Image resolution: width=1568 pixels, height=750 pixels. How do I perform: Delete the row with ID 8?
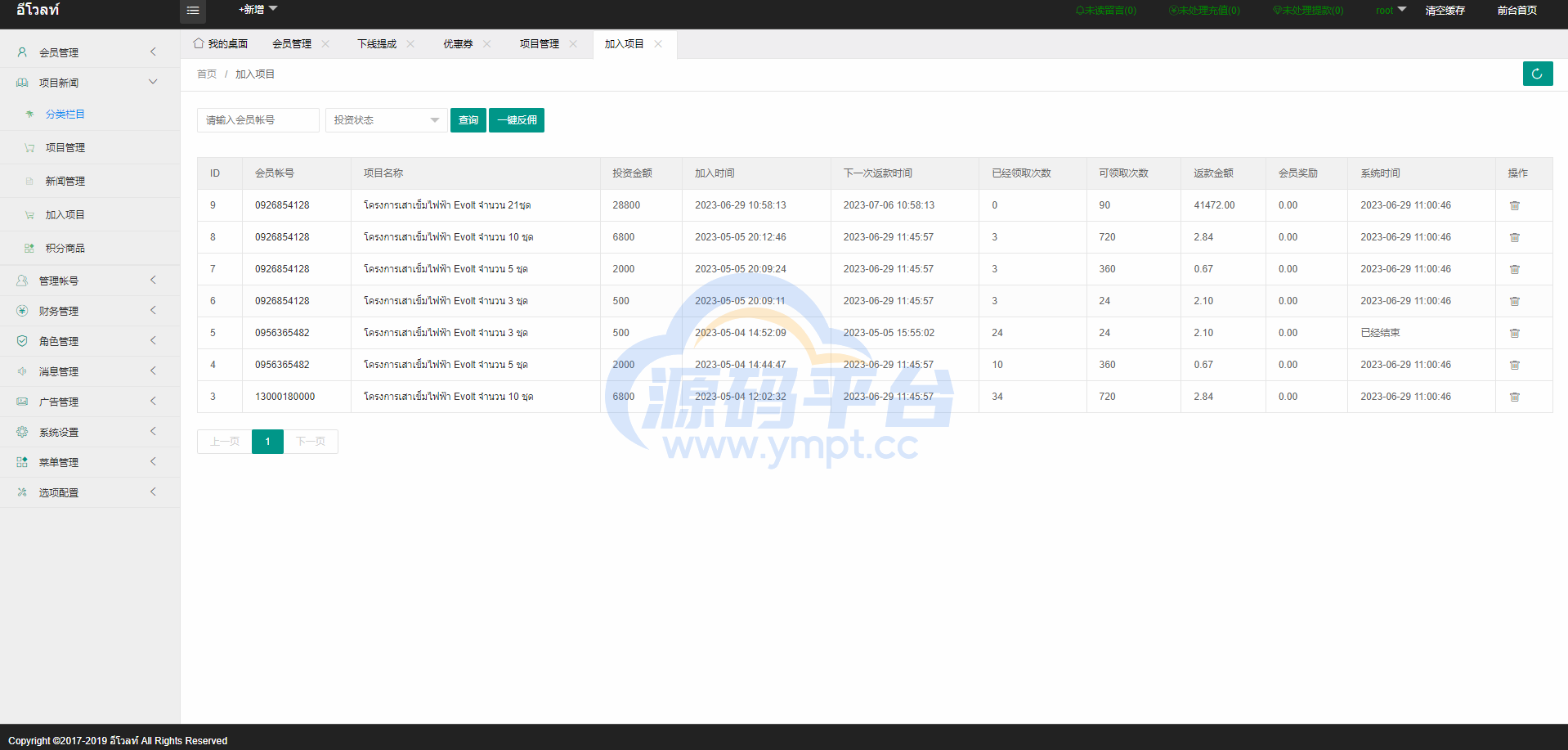1514,237
